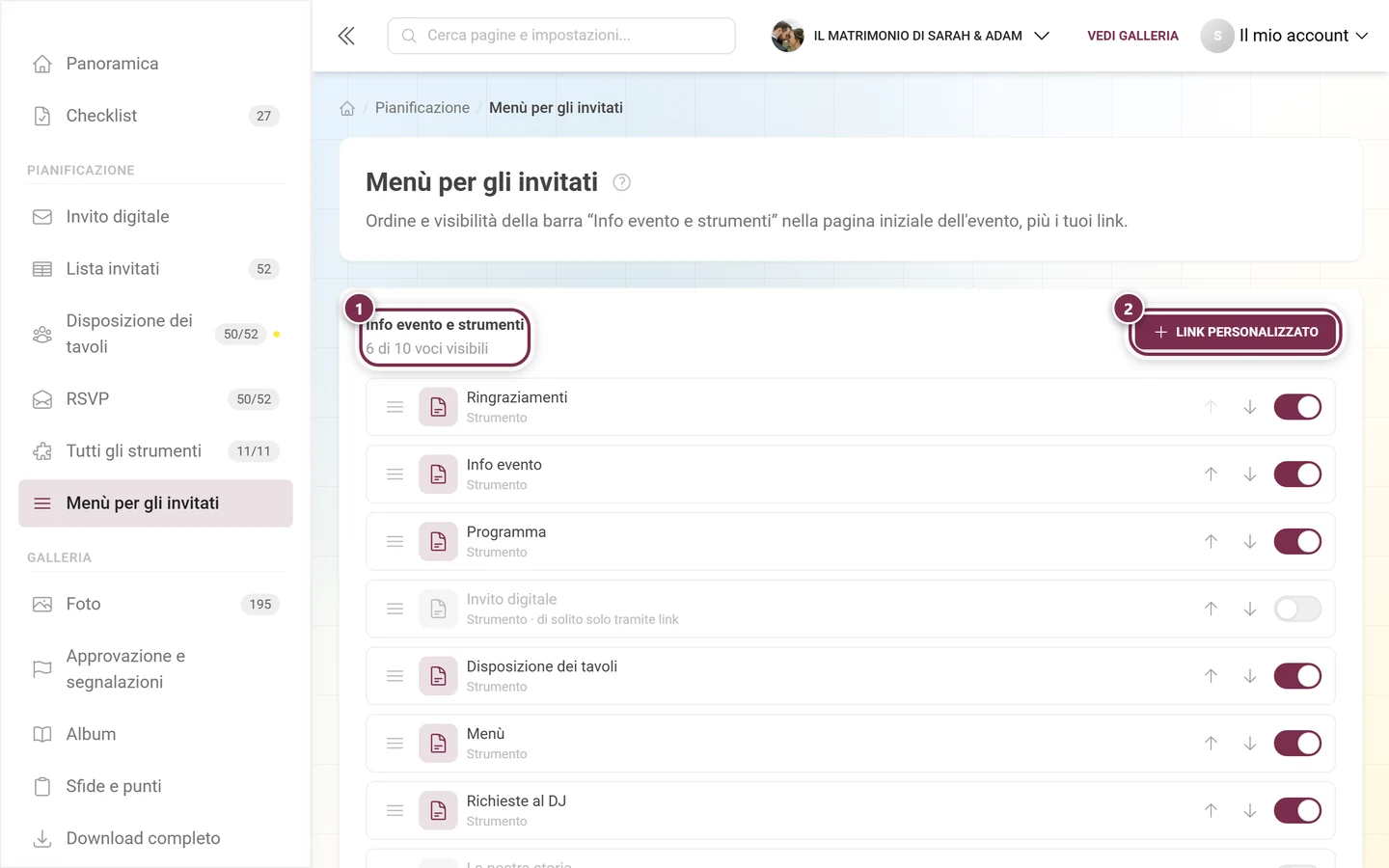Open Panoramica in the sidebar
Image resolution: width=1389 pixels, height=868 pixels.
coord(155,64)
